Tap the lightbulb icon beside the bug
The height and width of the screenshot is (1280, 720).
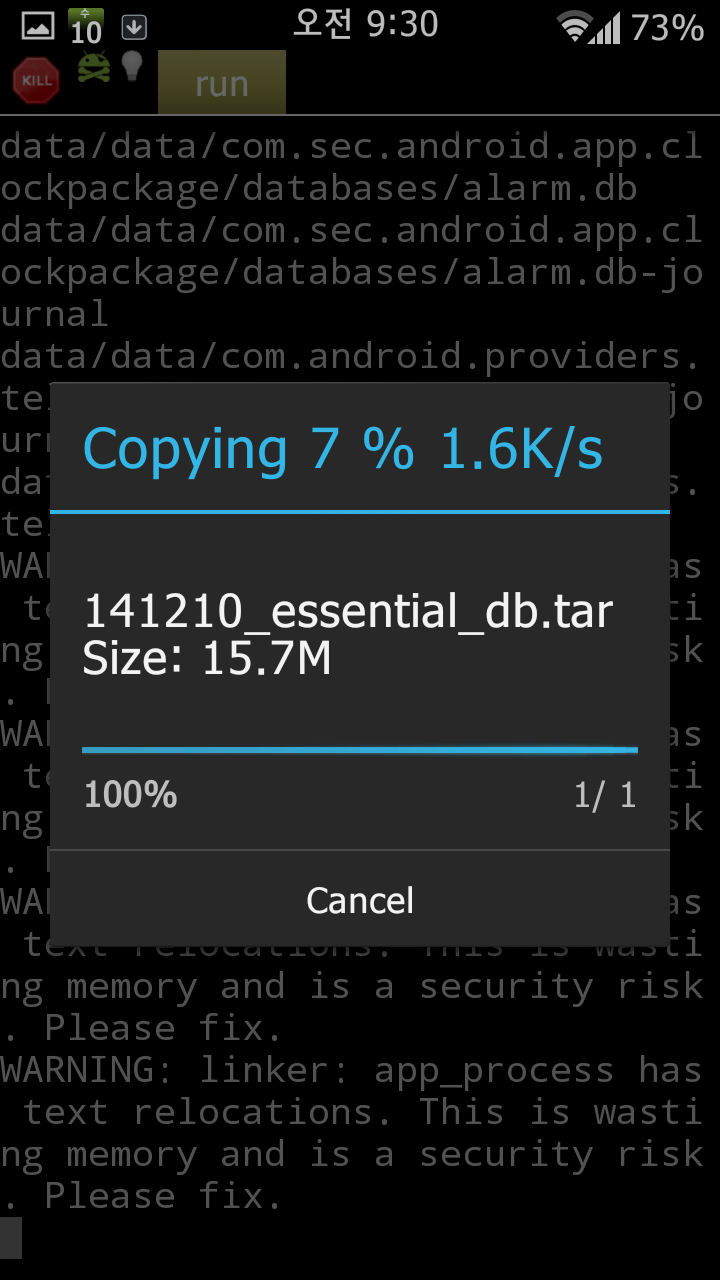(132, 66)
